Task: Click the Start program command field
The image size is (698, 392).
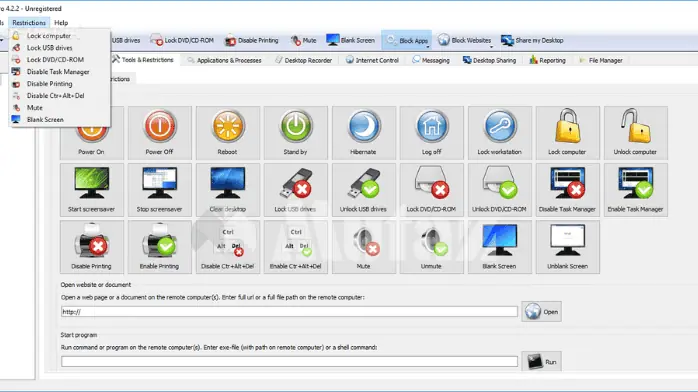Action: point(289,362)
